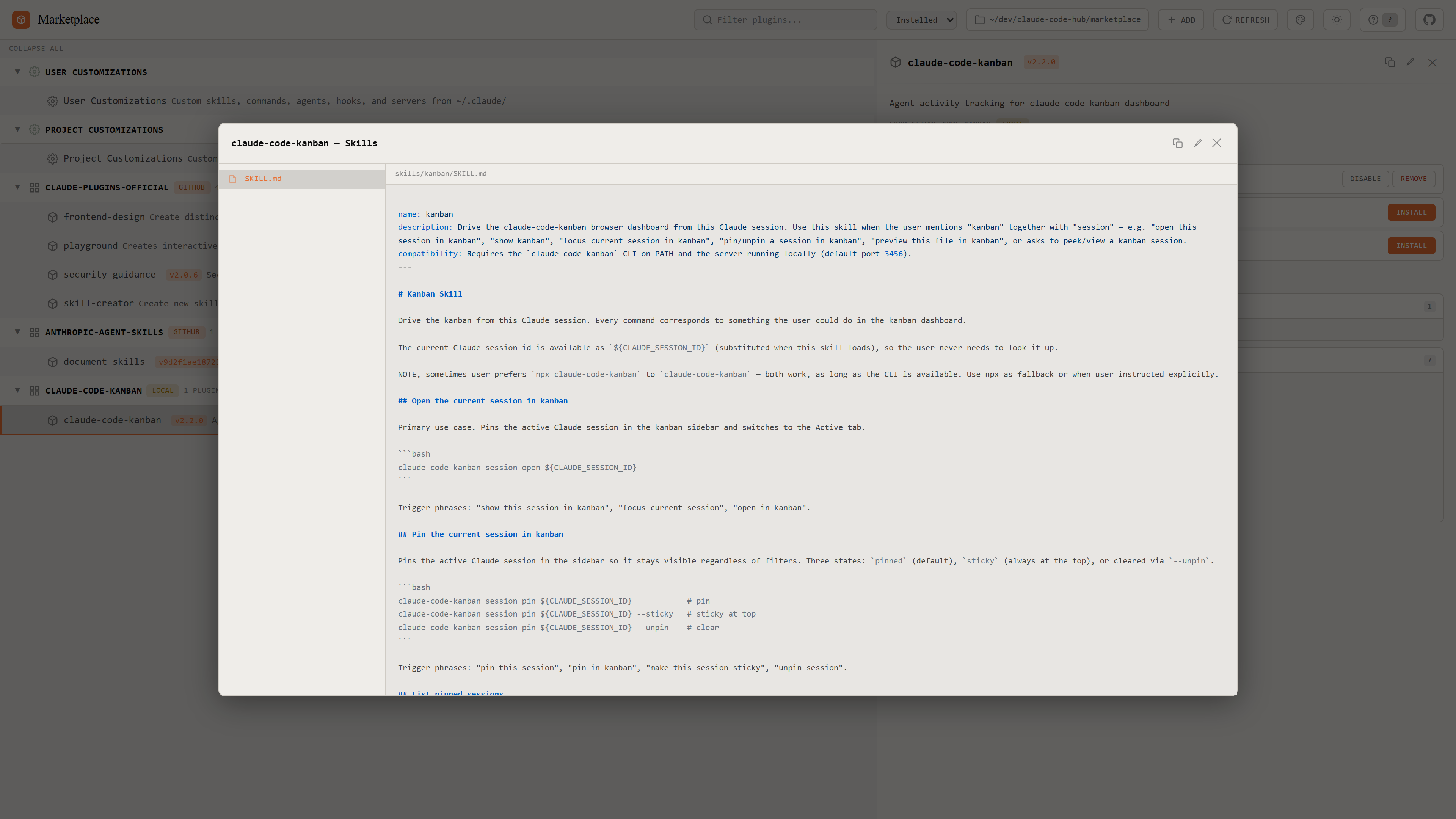
Task: Click the lower INSTALL button
Action: (x=1411, y=246)
